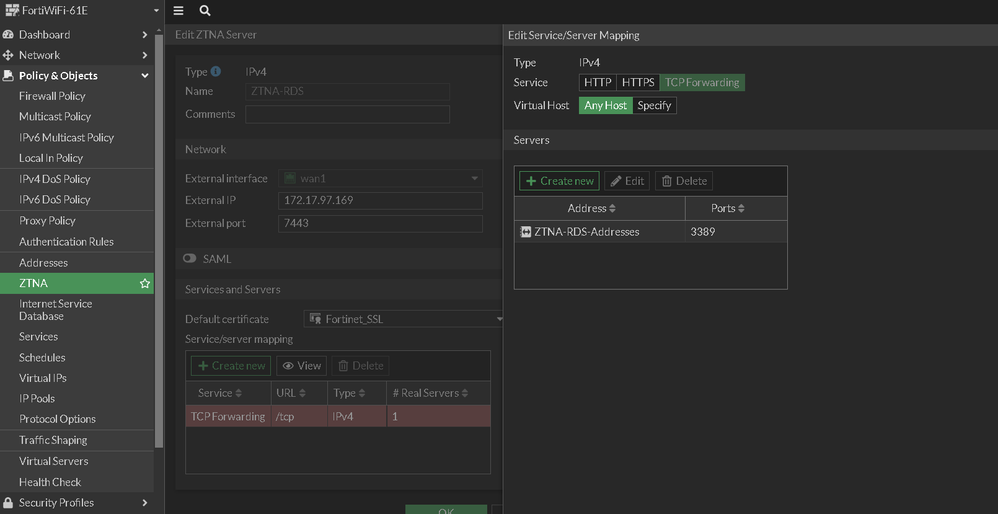The height and width of the screenshot is (514, 998).
Task: Select the HTTPS service option
Action: coord(638,83)
